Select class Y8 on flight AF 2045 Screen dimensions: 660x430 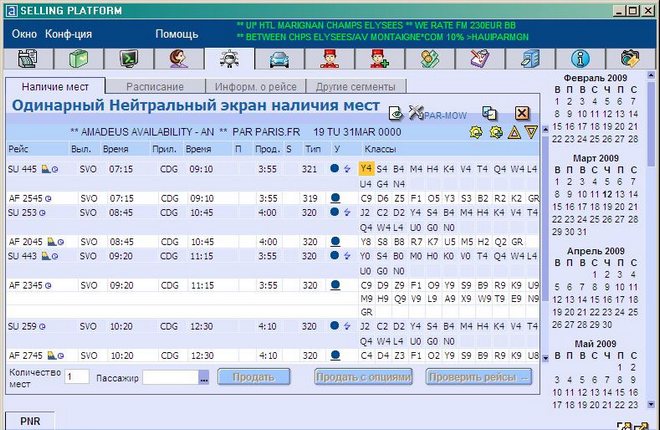366,242
